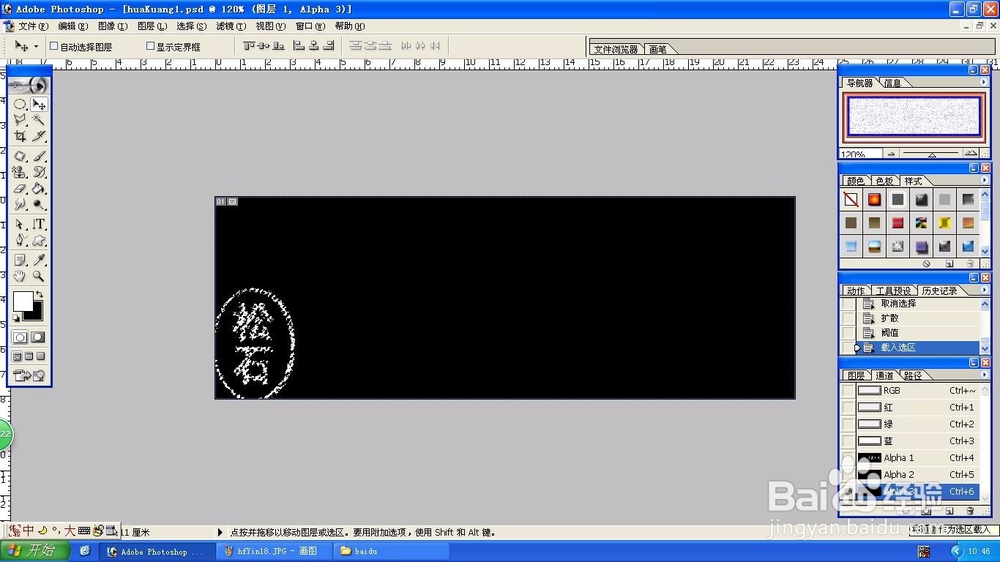Reset default foreground and background colors
Viewport: 1000px width, 562px height.
[x=17, y=318]
